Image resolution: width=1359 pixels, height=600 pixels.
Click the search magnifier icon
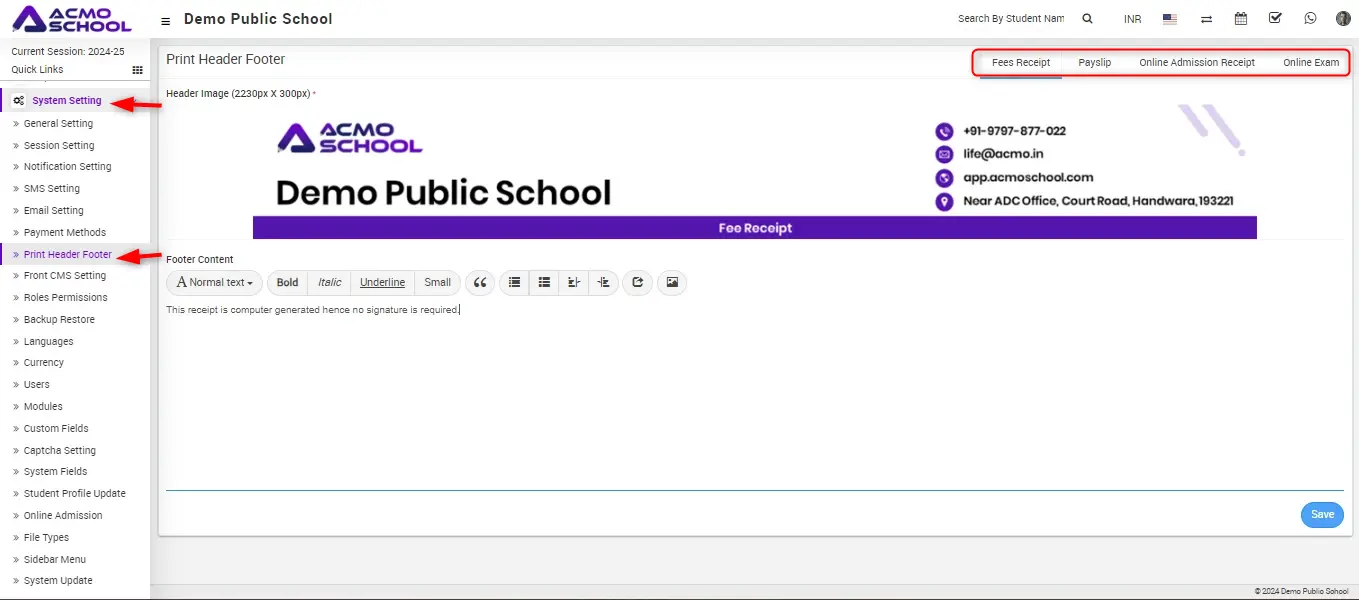click(x=1087, y=19)
